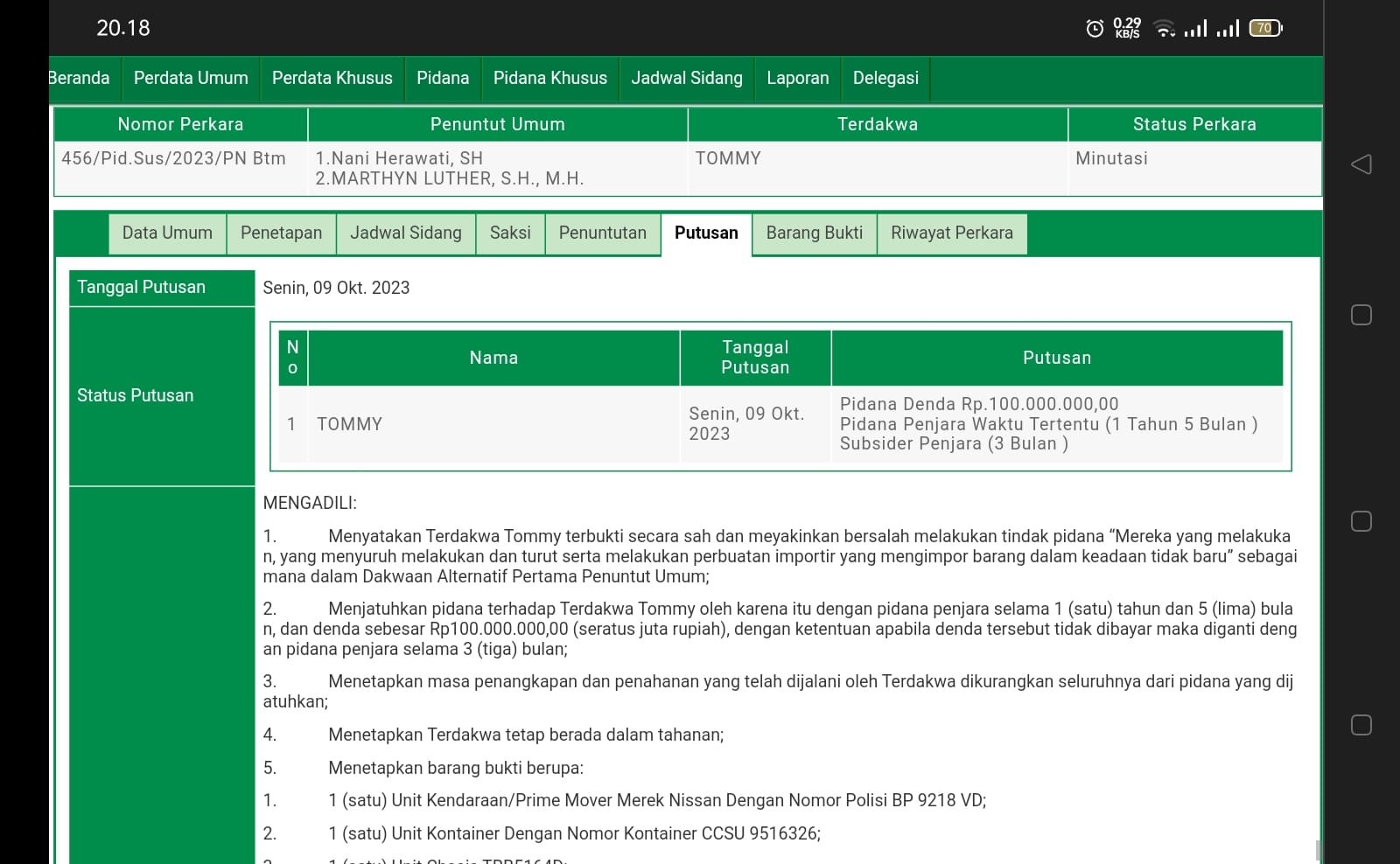Switch to the Jadwal Sidang case tab
This screenshot has height=864, width=1400.
[x=406, y=233]
